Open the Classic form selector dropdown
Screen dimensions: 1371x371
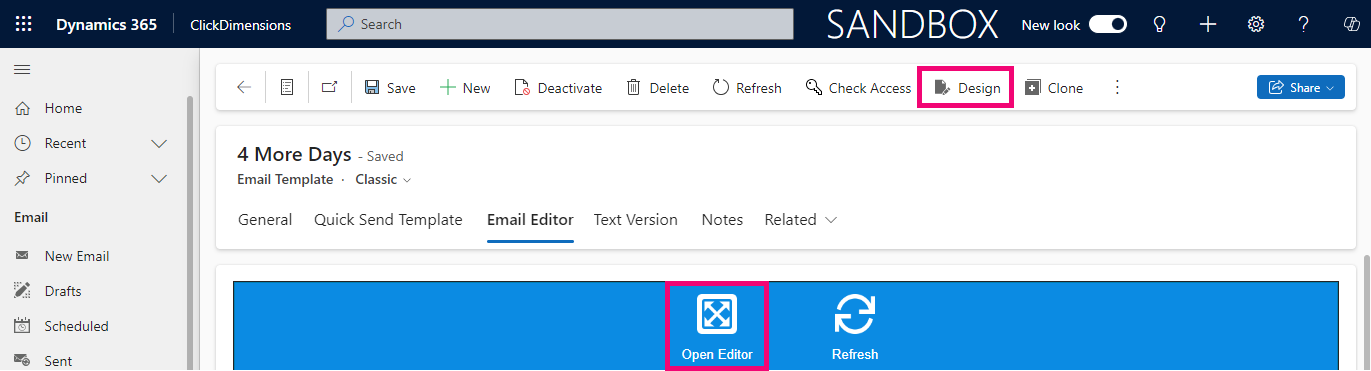(x=383, y=180)
